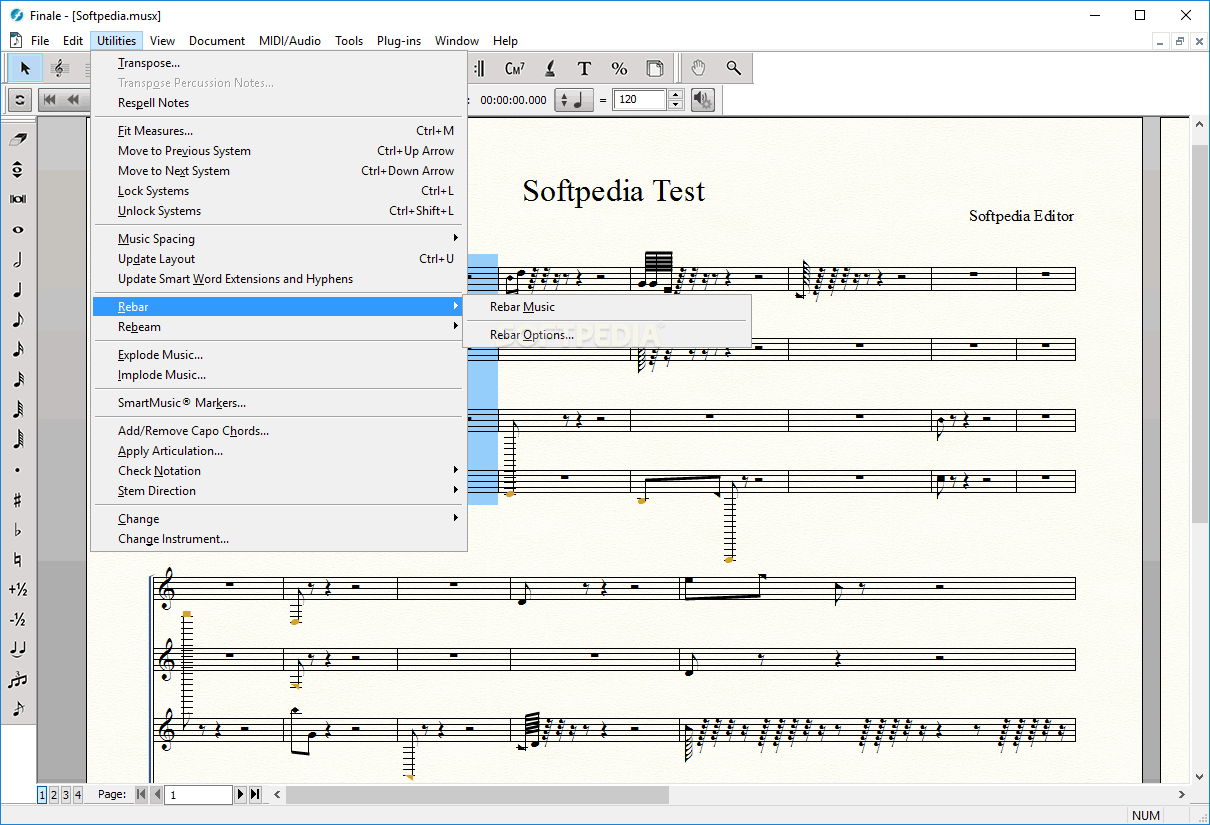This screenshot has width=1210, height=825.
Task: Select the flat accidental tool
Action: [18, 529]
